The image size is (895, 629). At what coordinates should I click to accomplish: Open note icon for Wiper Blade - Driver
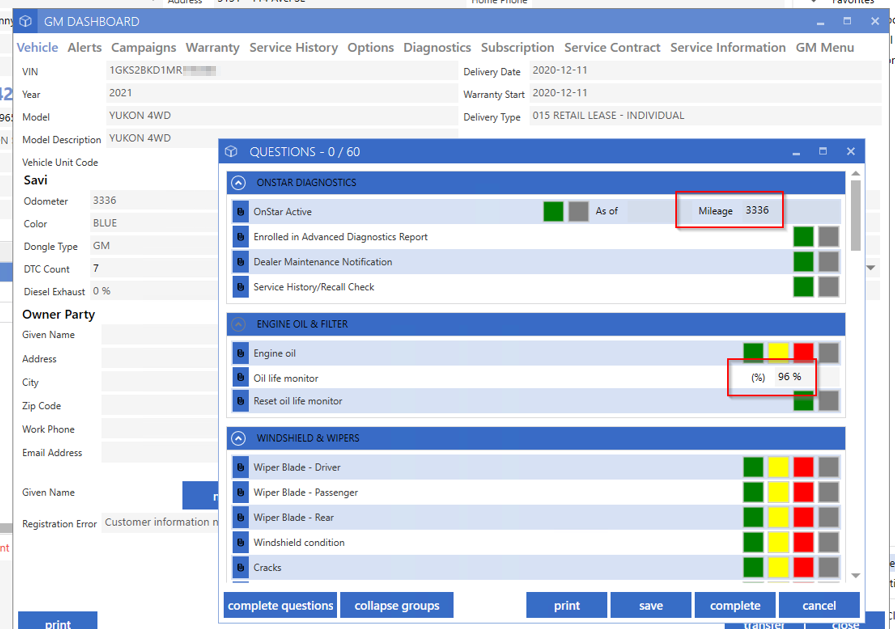[x=240, y=467]
